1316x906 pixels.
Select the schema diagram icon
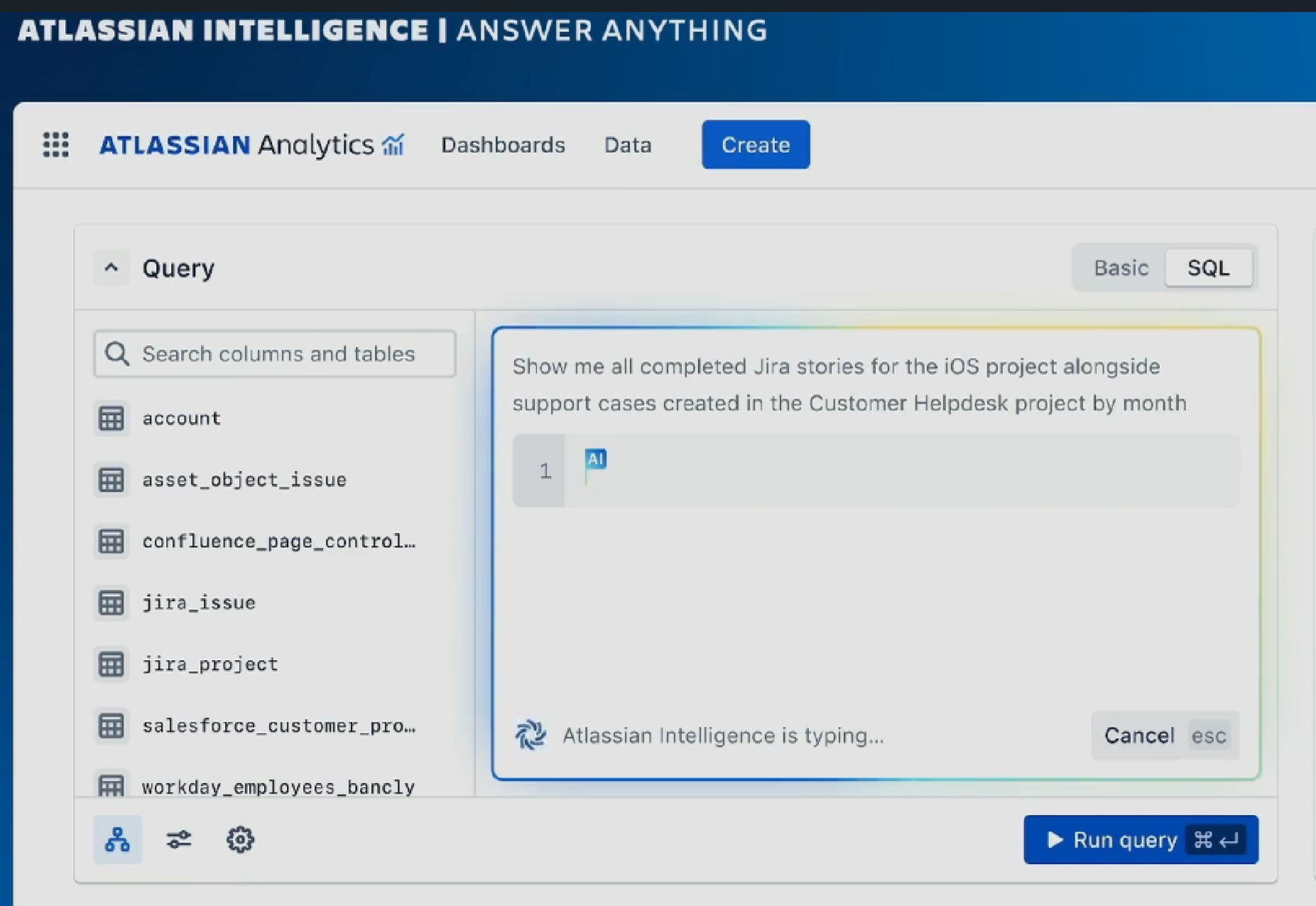(117, 840)
